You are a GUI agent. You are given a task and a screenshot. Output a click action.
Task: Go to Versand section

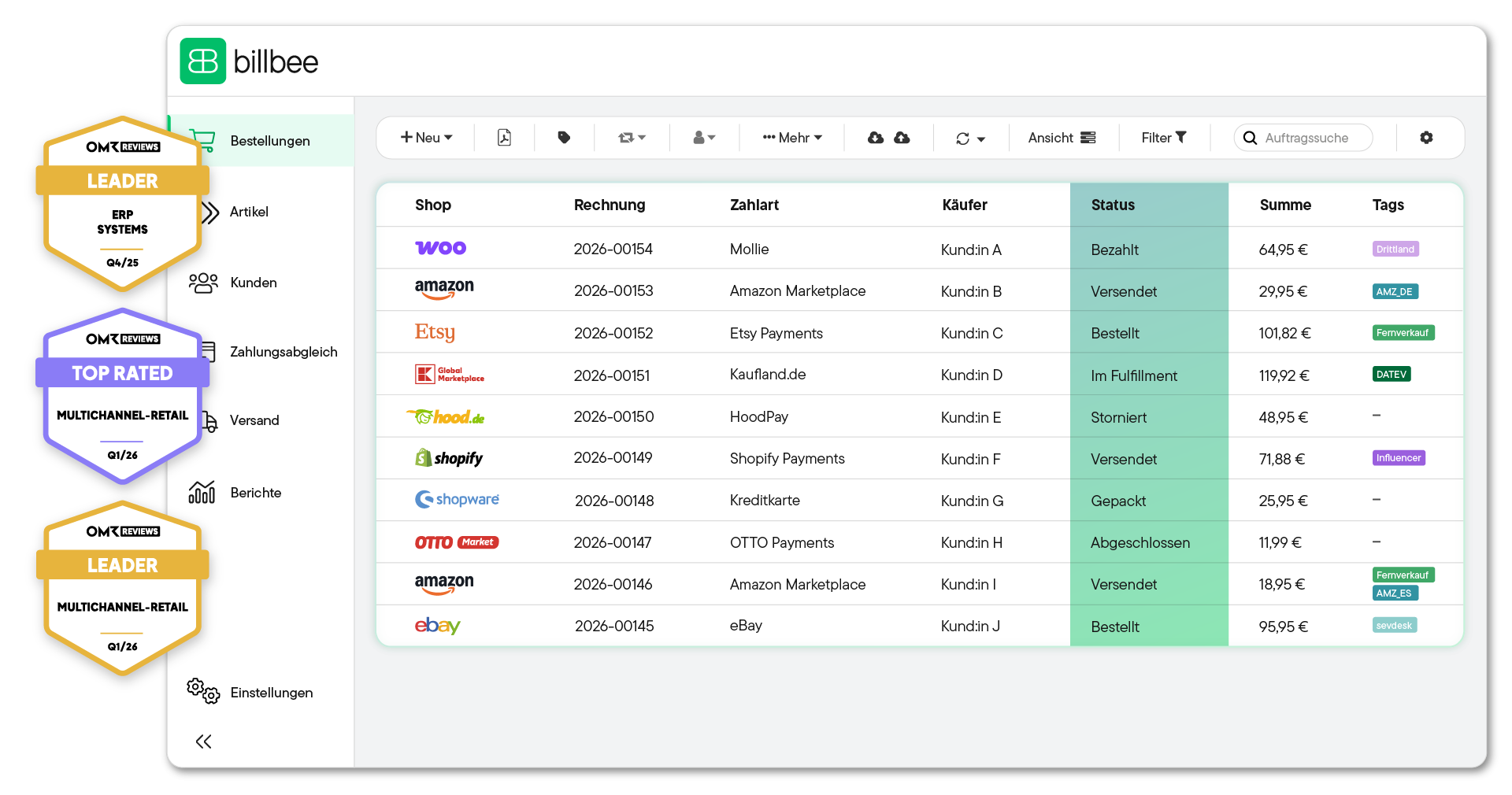tap(254, 420)
